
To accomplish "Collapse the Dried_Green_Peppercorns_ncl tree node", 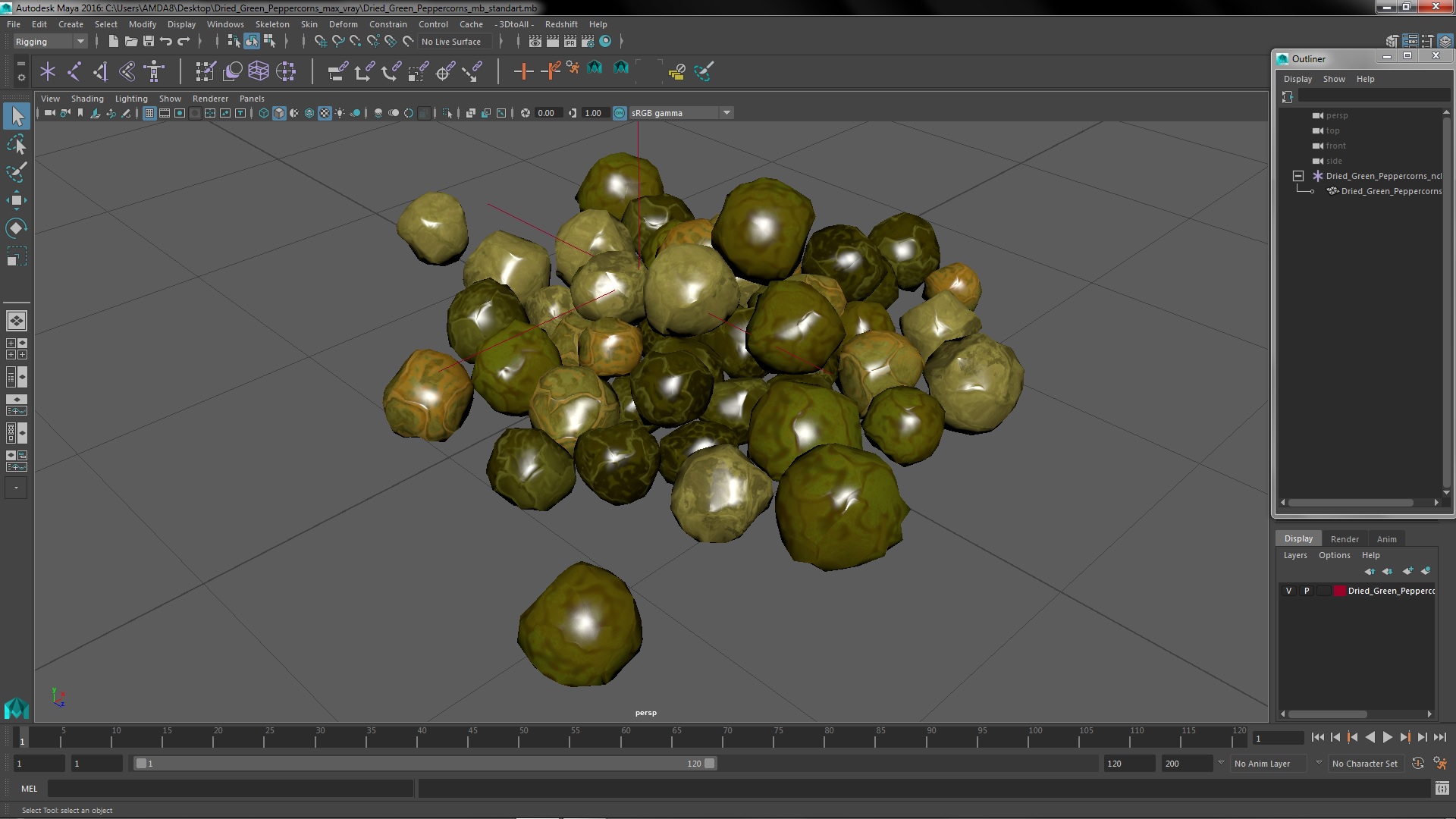I will pyautogui.click(x=1298, y=176).
